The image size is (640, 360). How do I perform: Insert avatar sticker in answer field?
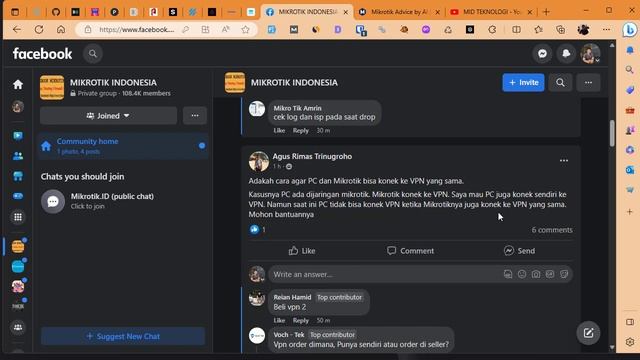click(x=508, y=274)
